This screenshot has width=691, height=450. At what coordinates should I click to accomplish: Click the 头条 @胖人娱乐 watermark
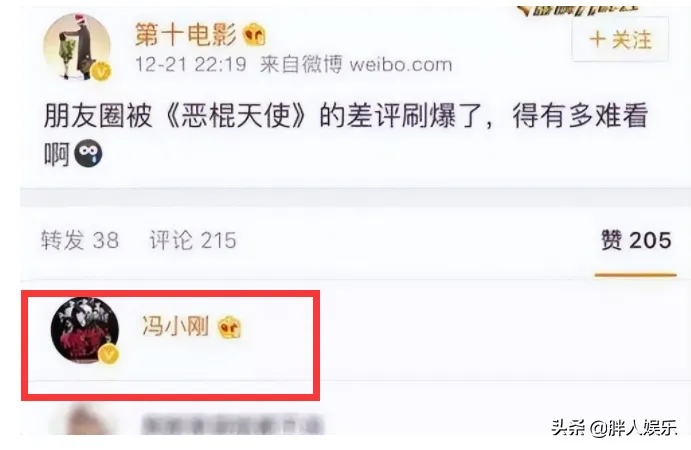tap(614, 428)
